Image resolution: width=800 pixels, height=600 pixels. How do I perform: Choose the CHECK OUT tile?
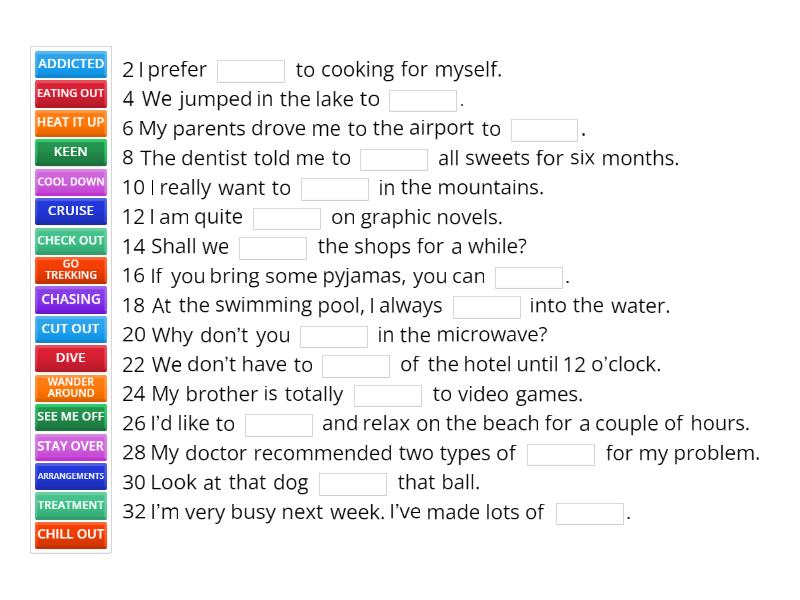70,240
